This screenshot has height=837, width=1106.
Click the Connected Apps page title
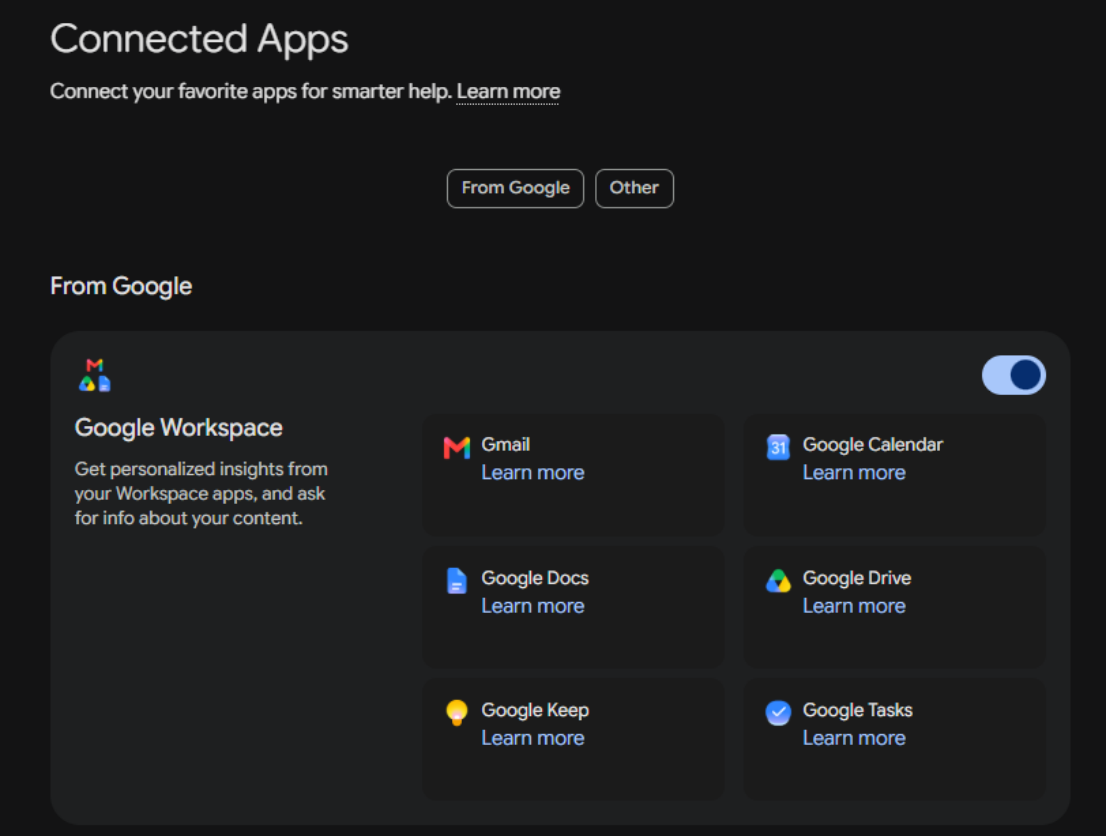[199, 39]
